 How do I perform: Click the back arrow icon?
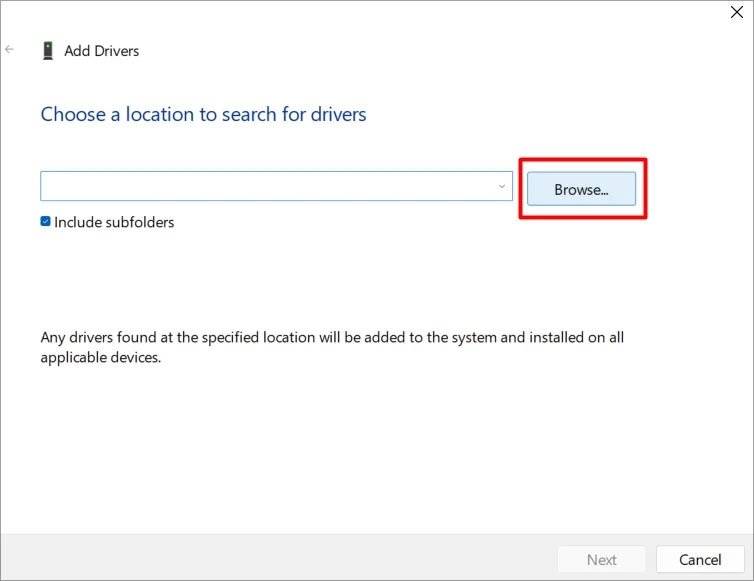point(10,49)
